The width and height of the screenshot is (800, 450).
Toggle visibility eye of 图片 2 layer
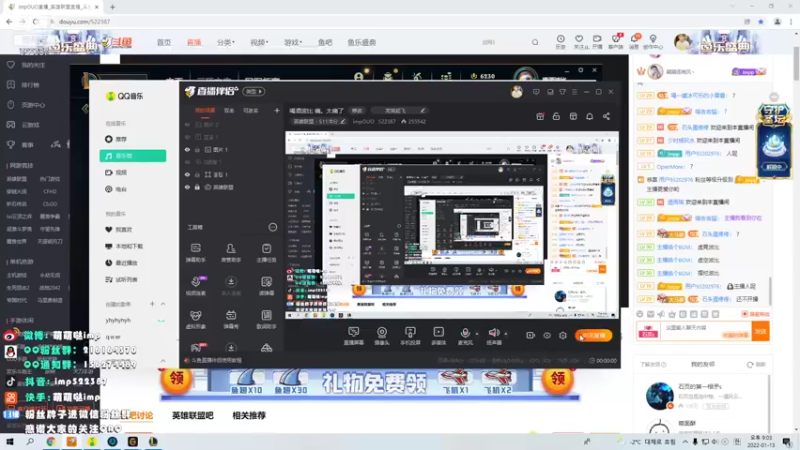coord(187,125)
